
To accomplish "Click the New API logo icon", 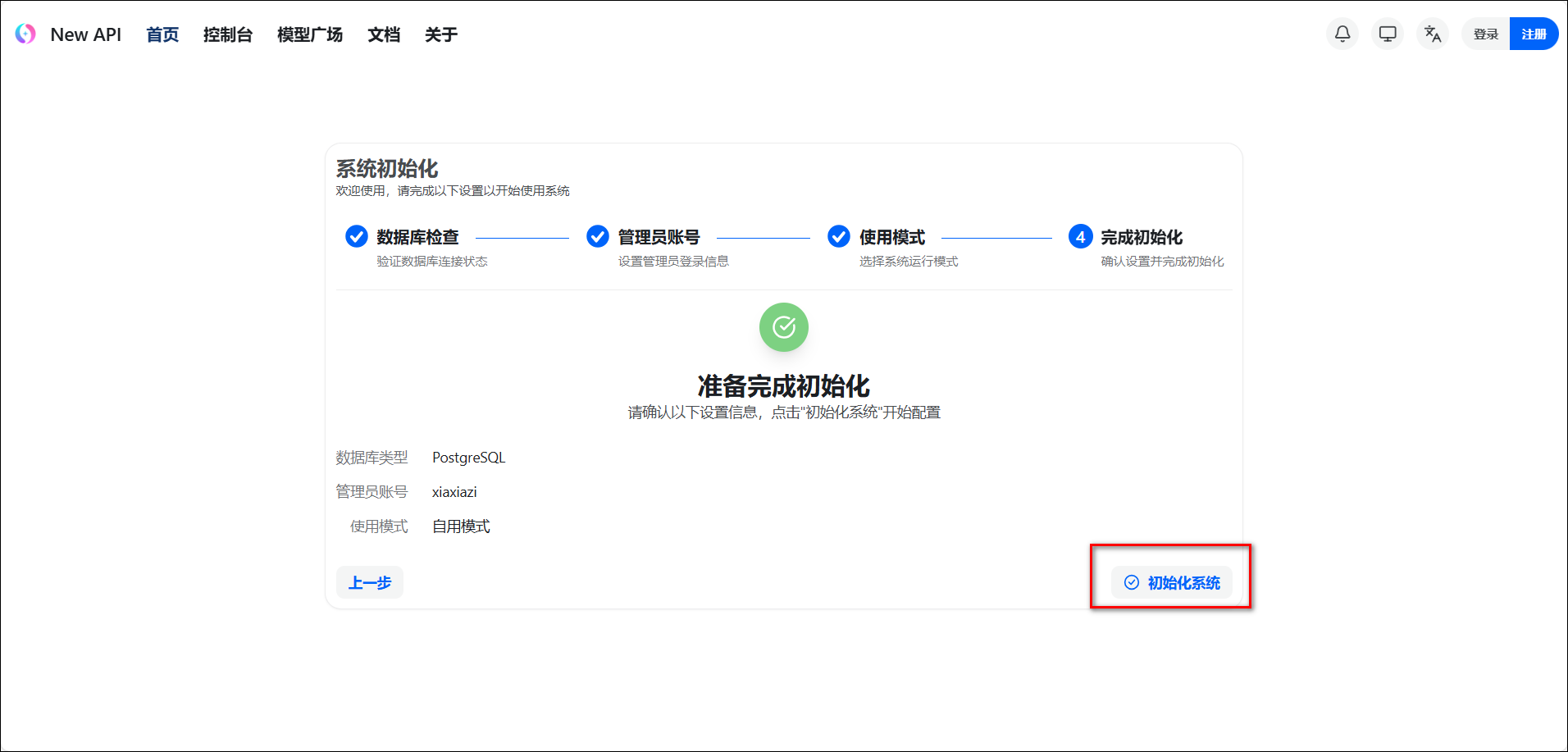I will coord(25,34).
